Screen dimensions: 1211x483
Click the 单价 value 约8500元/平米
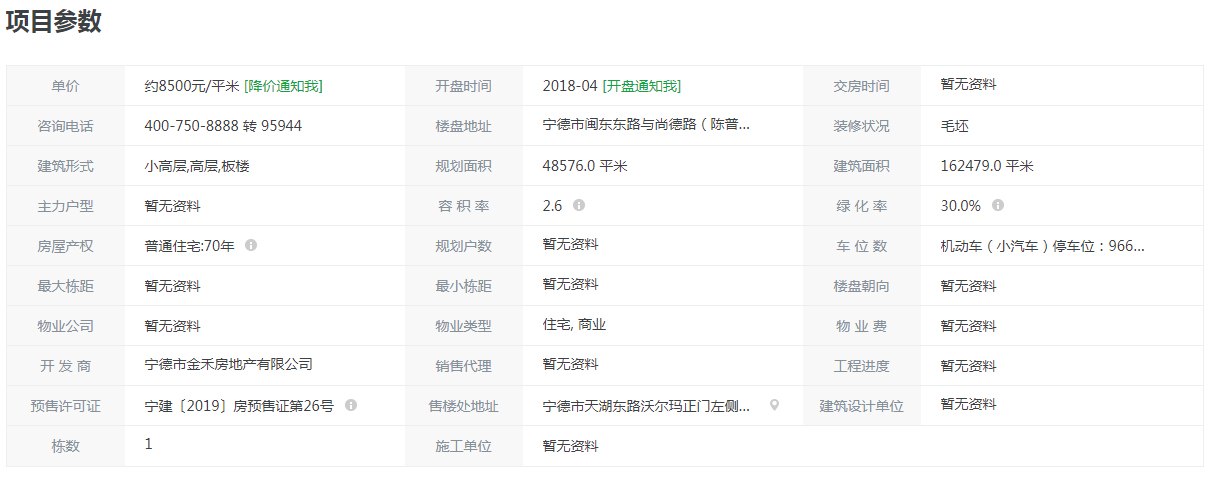[192, 86]
